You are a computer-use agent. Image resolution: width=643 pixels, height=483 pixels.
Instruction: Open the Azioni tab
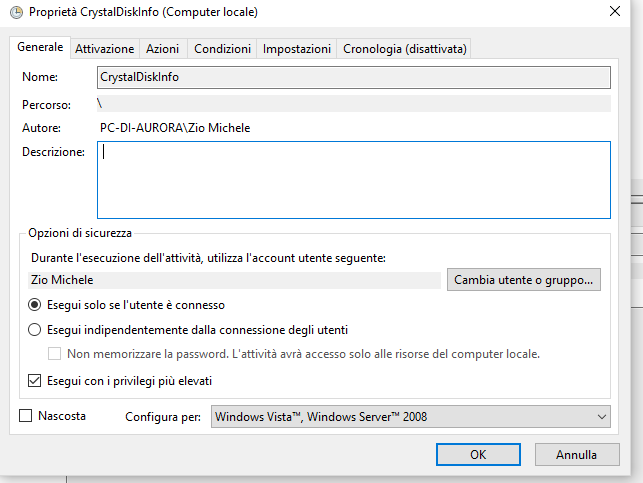(x=163, y=49)
